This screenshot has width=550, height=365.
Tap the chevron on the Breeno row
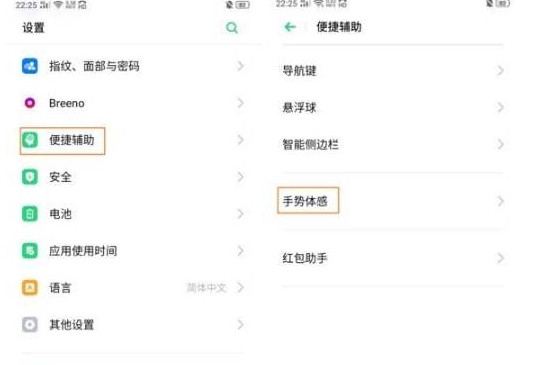[241, 103]
